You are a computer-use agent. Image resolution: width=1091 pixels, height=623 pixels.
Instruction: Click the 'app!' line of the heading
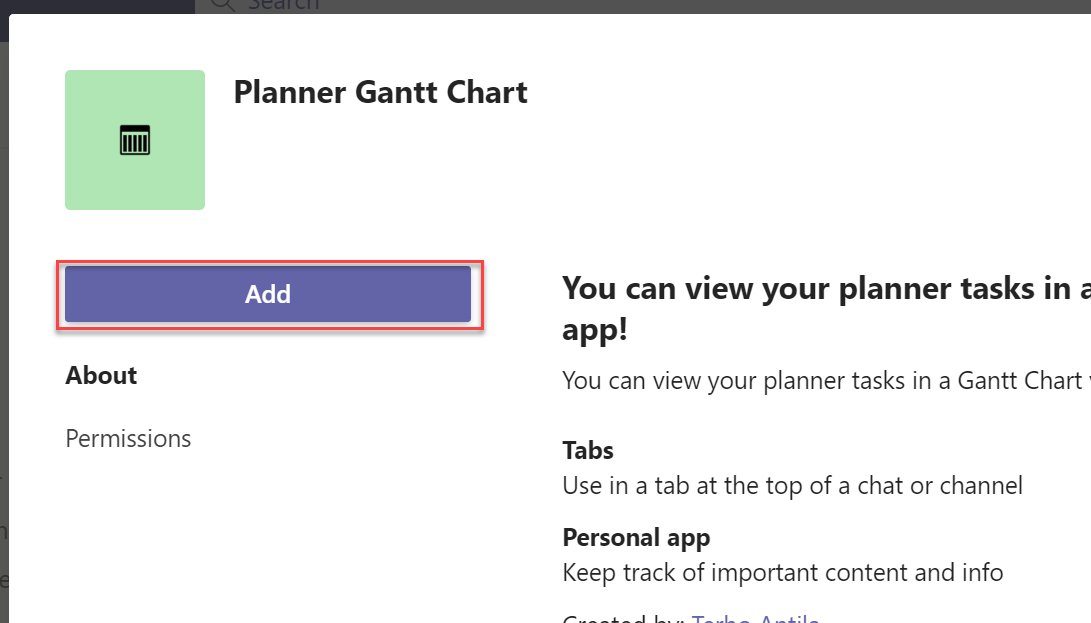595,331
